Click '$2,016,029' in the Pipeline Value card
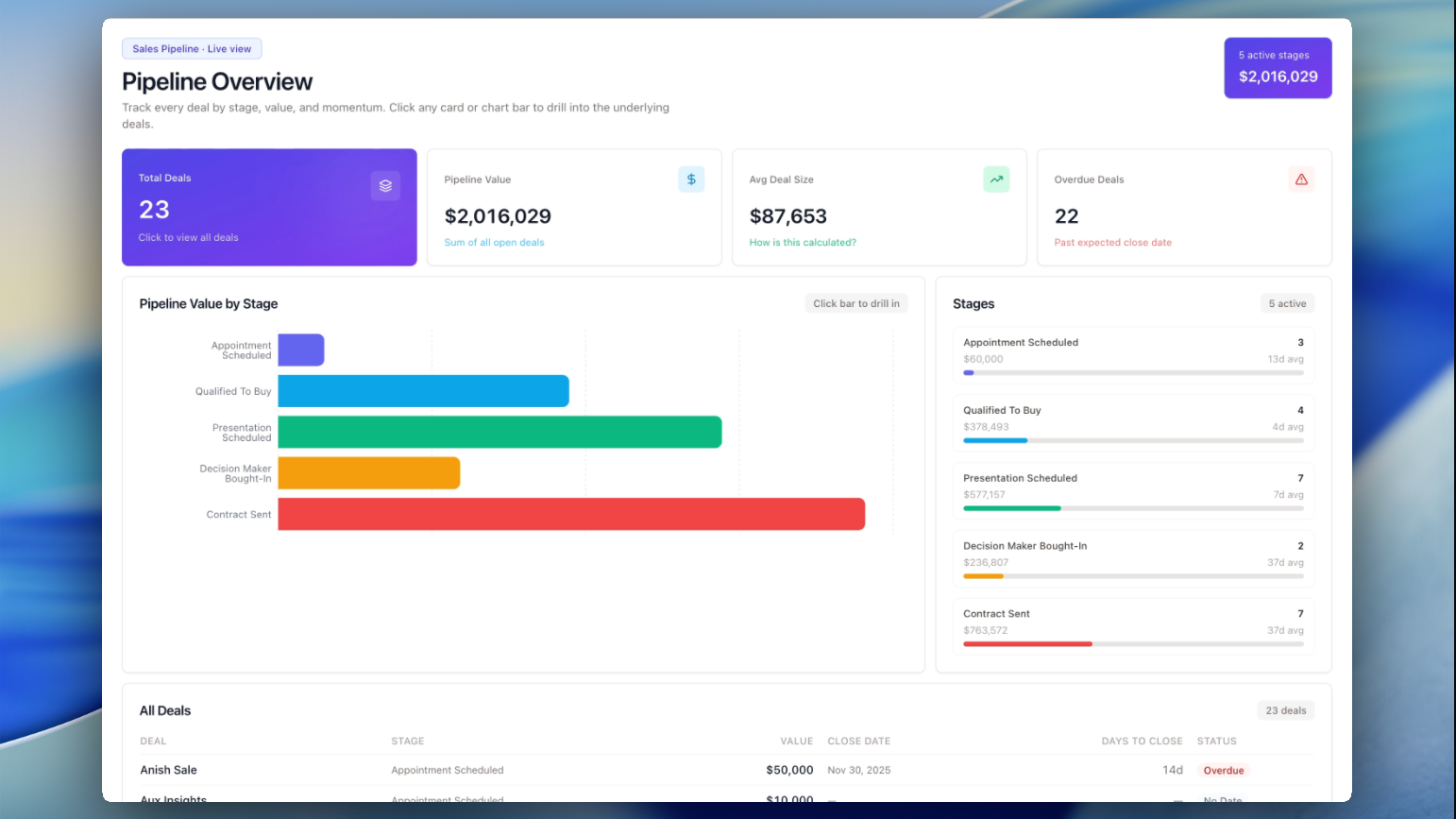This screenshot has height=819, width=1456. pos(498,216)
